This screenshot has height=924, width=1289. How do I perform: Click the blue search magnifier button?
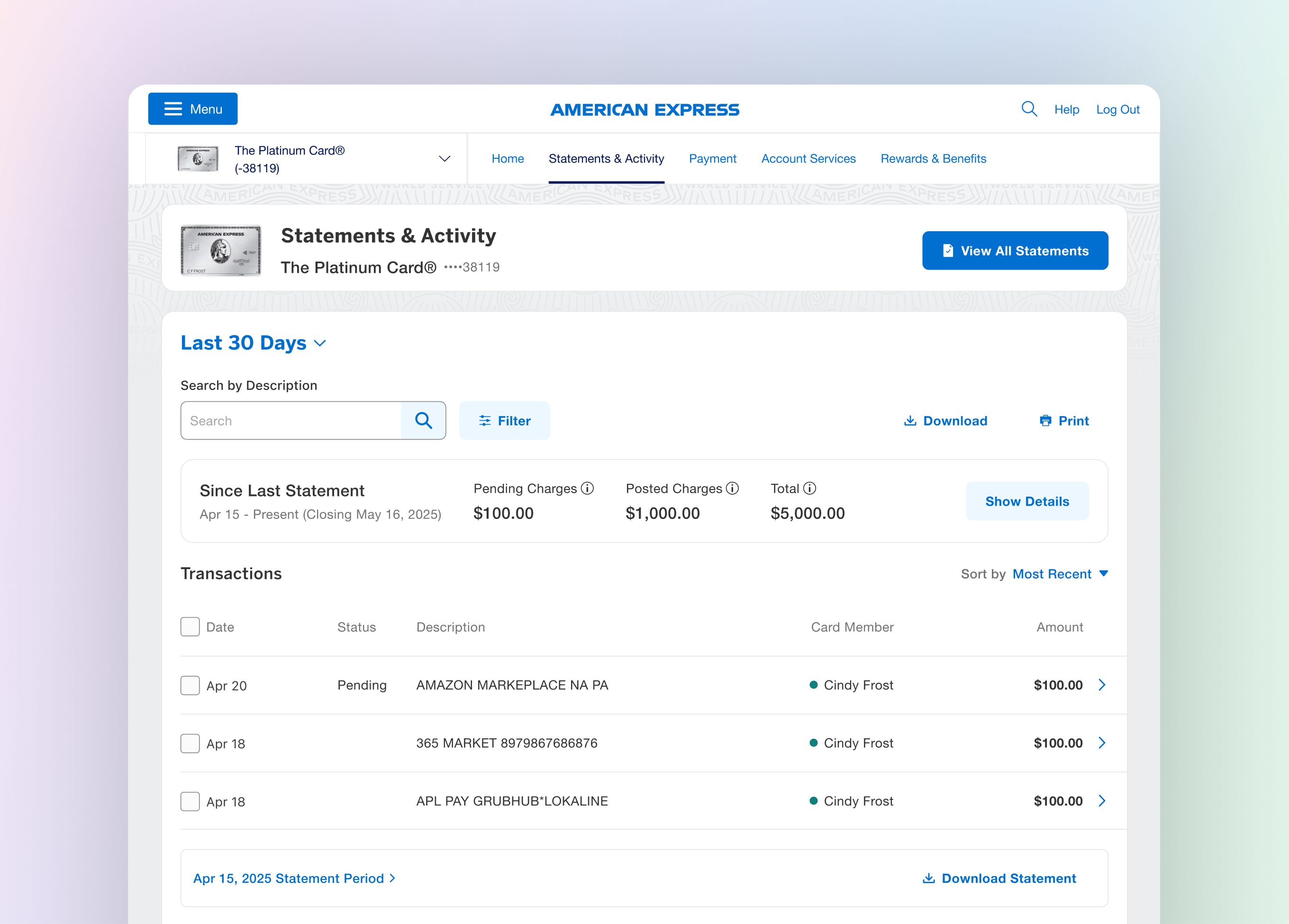point(423,420)
